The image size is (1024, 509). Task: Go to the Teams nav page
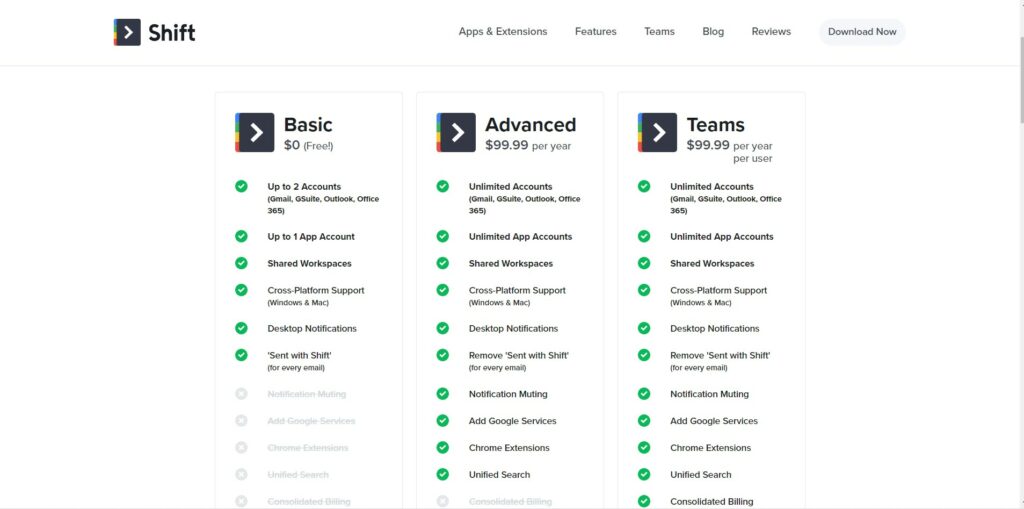pyautogui.click(x=660, y=31)
